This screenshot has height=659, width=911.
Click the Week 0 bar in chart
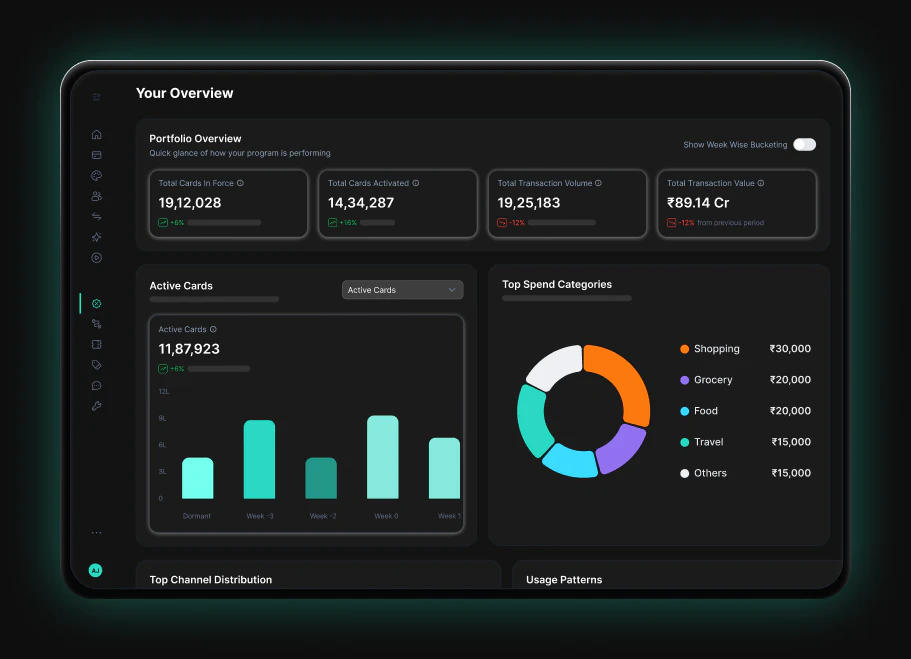click(383, 457)
